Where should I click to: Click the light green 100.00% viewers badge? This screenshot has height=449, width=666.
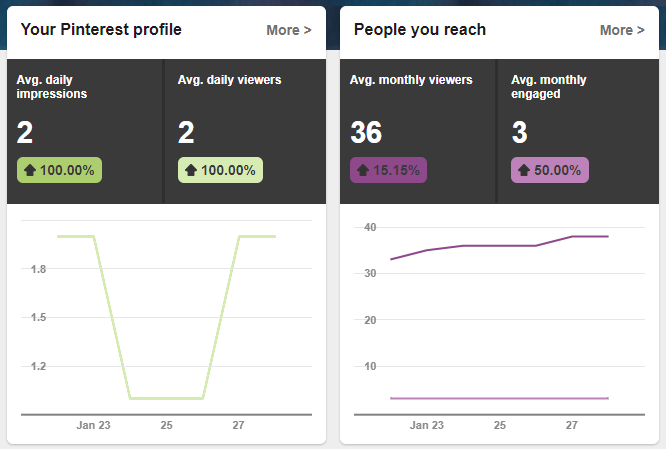click(x=221, y=170)
